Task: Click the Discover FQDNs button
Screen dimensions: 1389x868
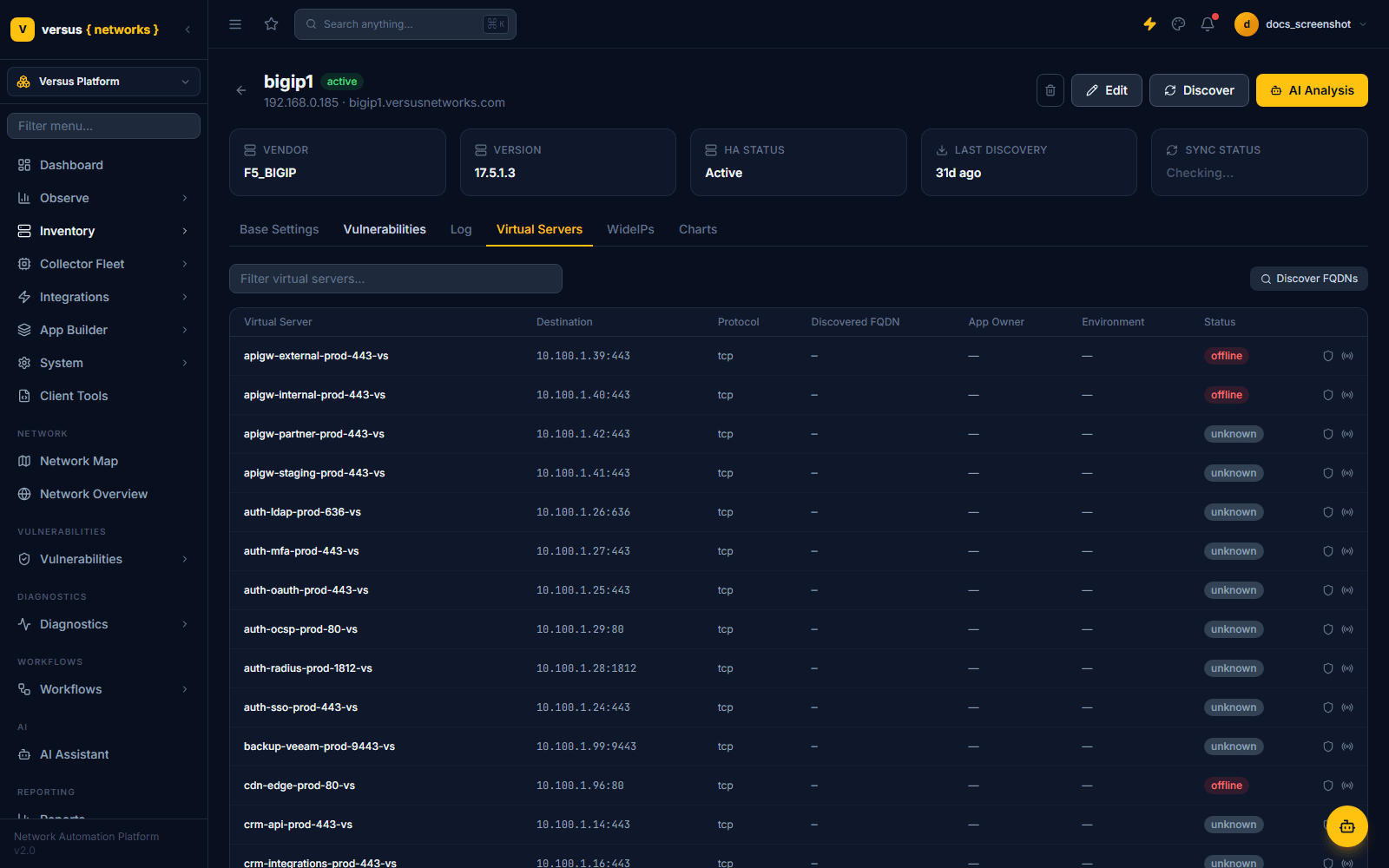Action: [x=1309, y=279]
